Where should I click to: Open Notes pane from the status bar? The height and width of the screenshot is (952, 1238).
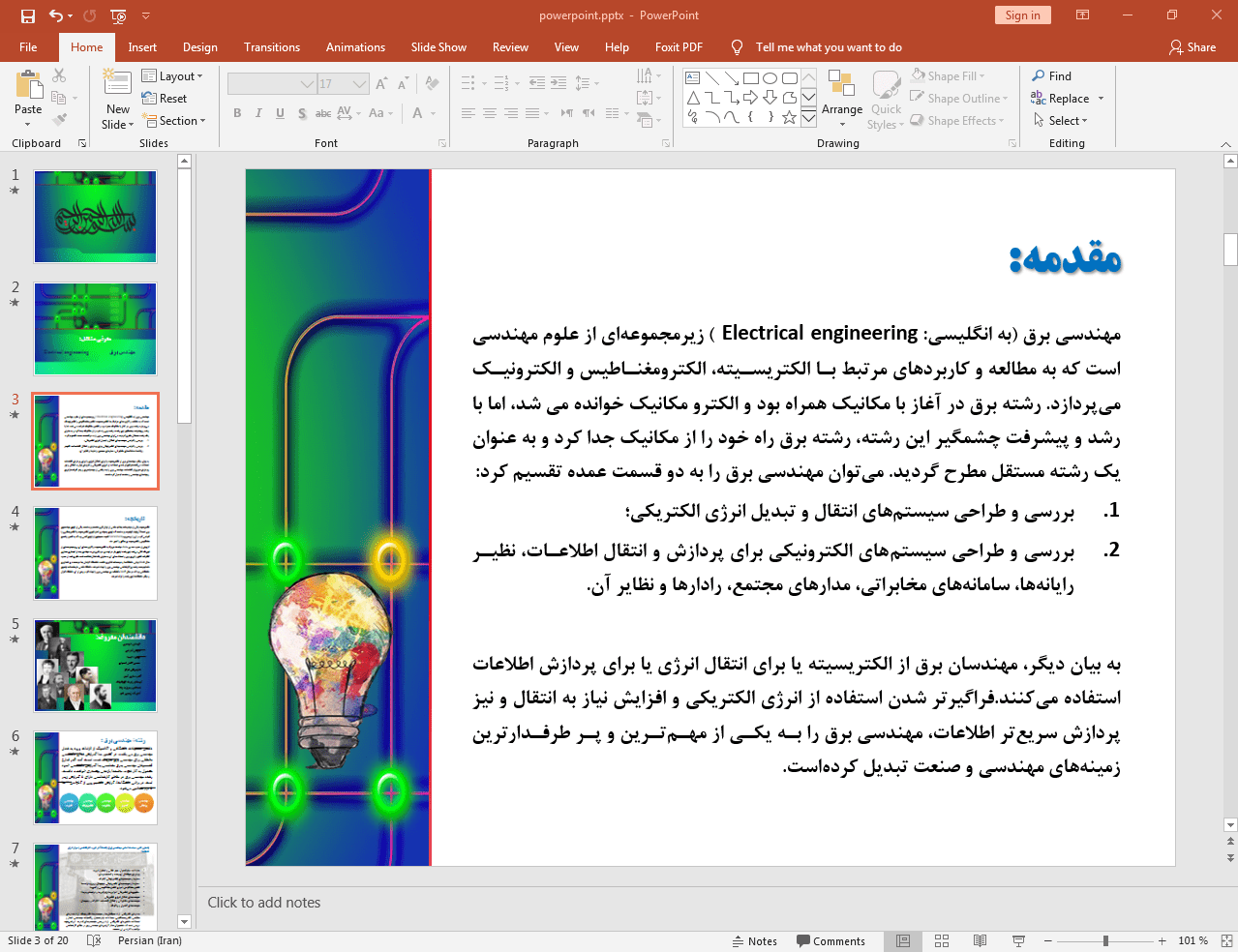click(755, 941)
